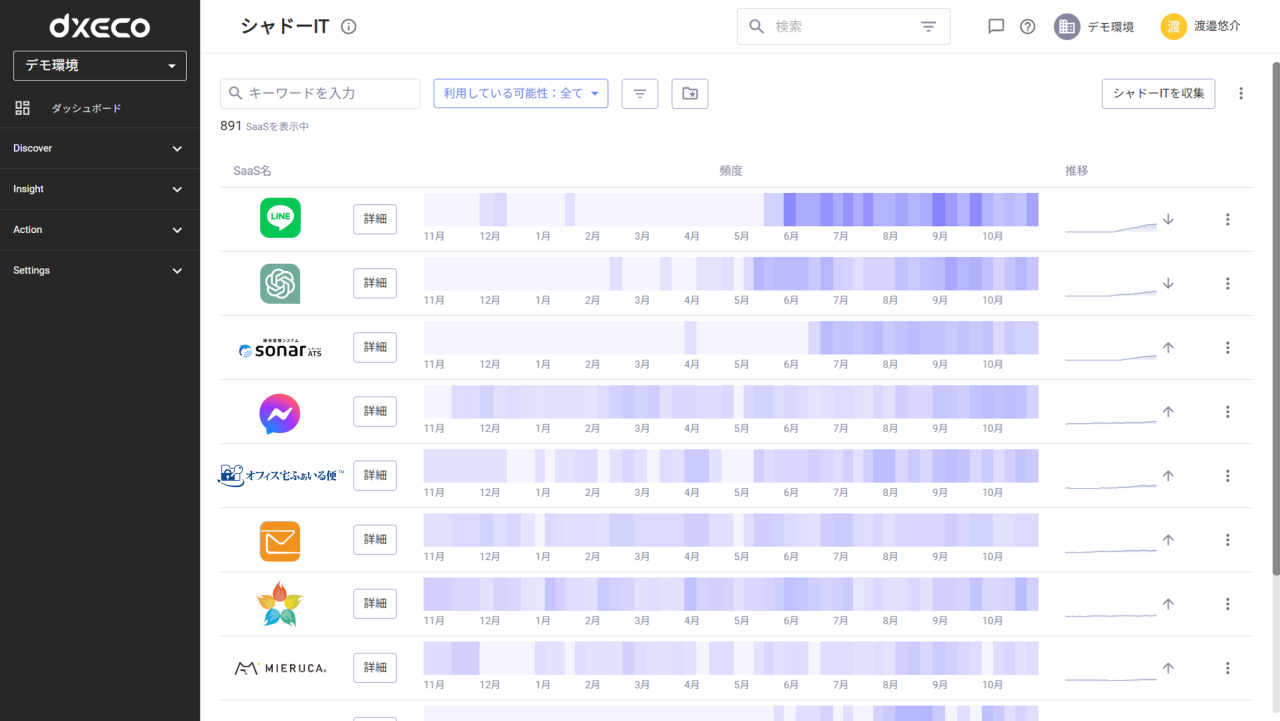Focus the top 検索 search field
This screenshot has height=721, width=1280.
point(843,27)
